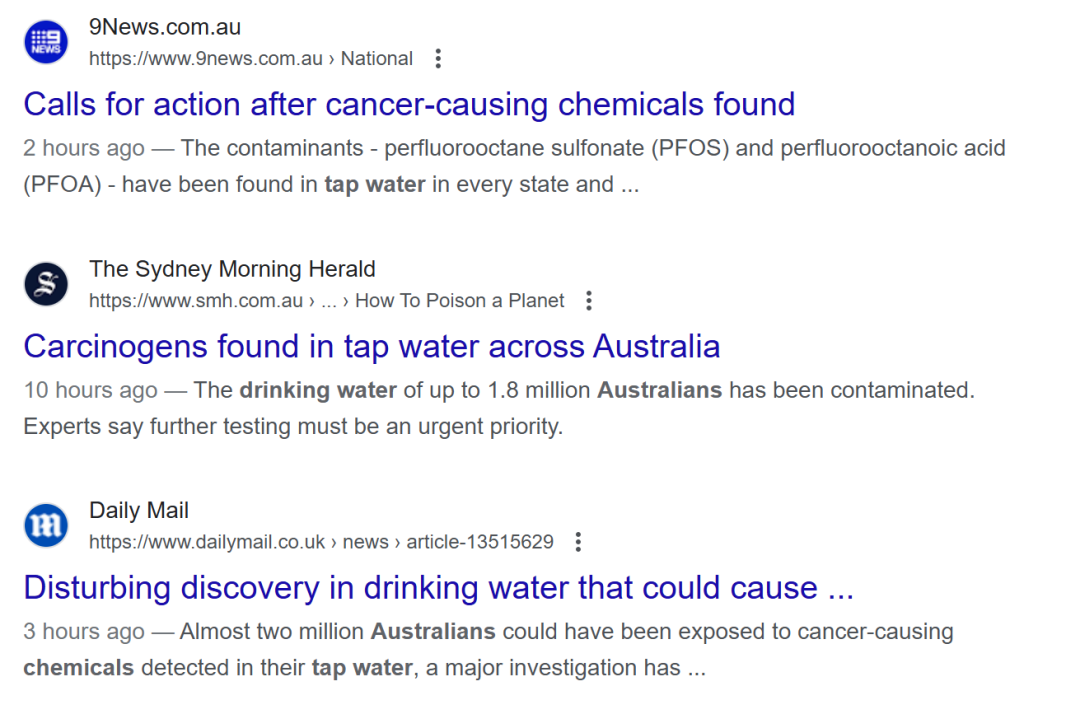This screenshot has height=714, width=1080.
Task: Click The Sydney Morning Herald site name
Action: (232, 269)
